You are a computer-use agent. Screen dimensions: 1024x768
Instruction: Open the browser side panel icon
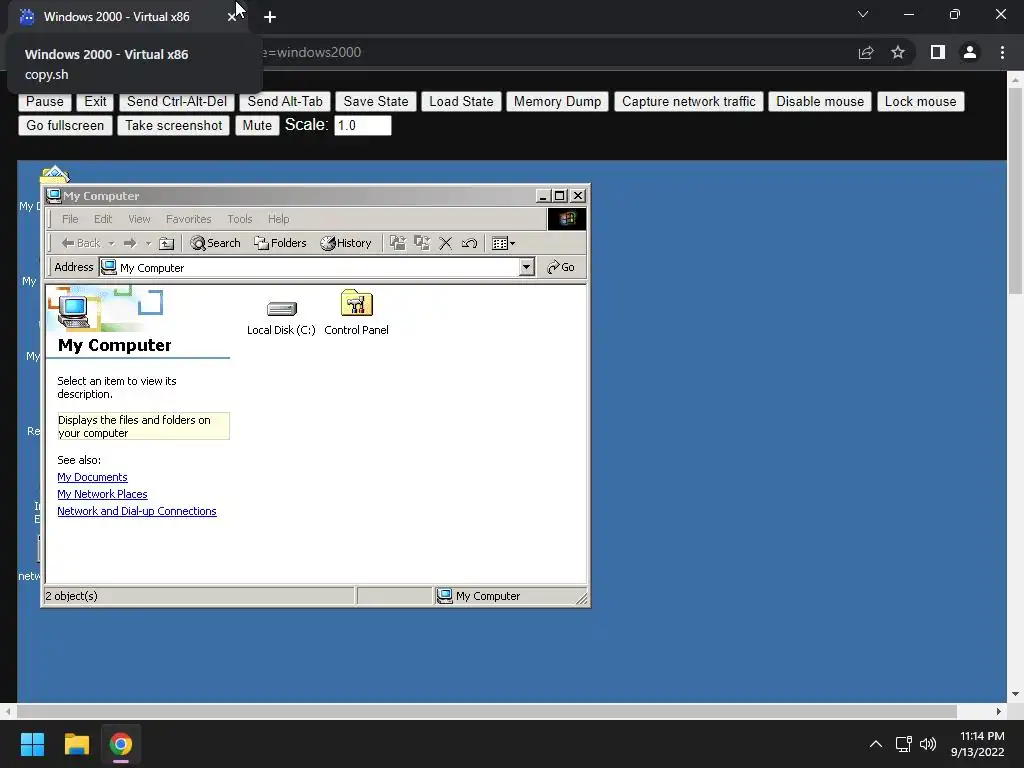938,52
